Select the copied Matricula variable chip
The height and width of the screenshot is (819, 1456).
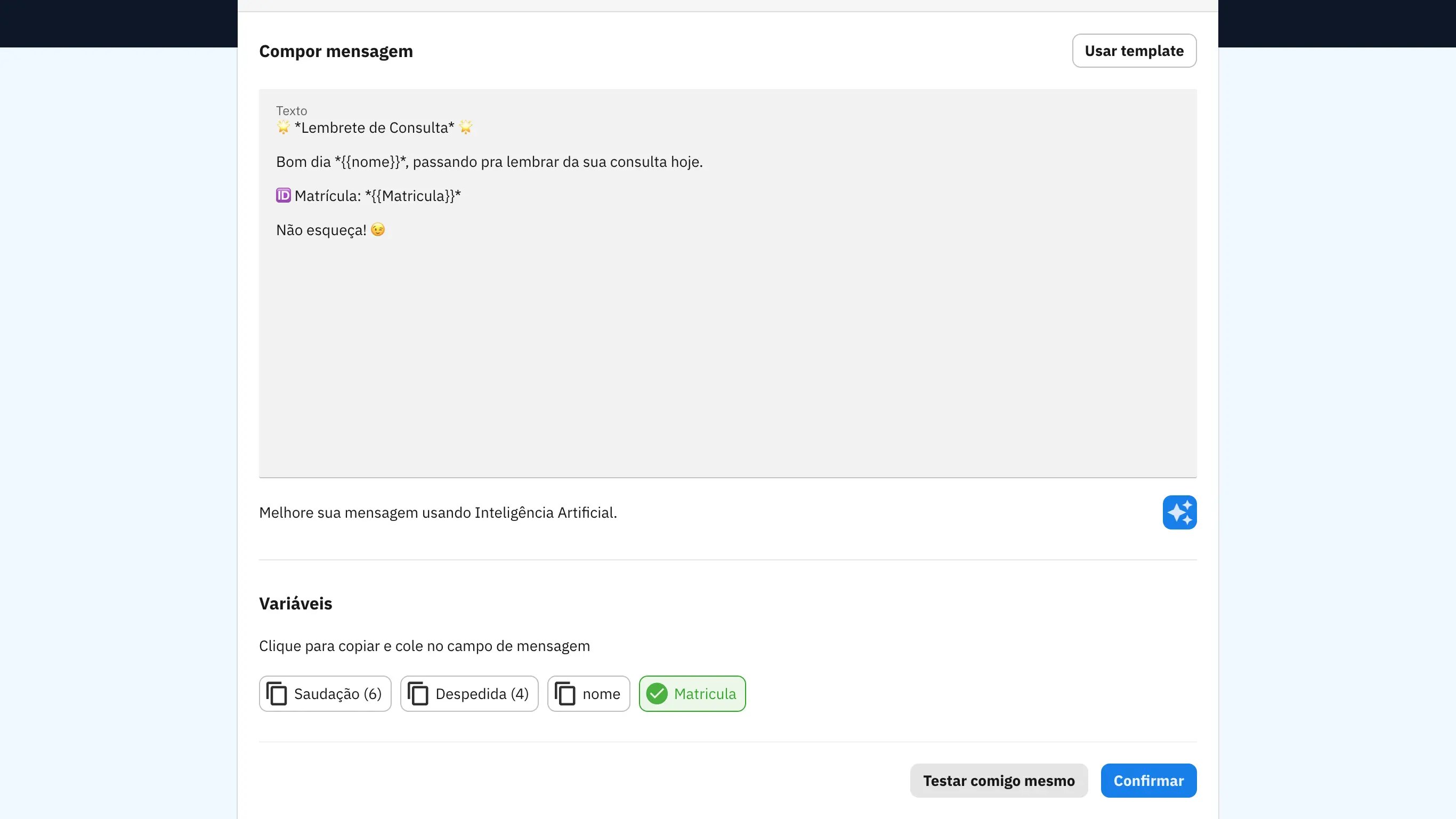click(x=692, y=694)
